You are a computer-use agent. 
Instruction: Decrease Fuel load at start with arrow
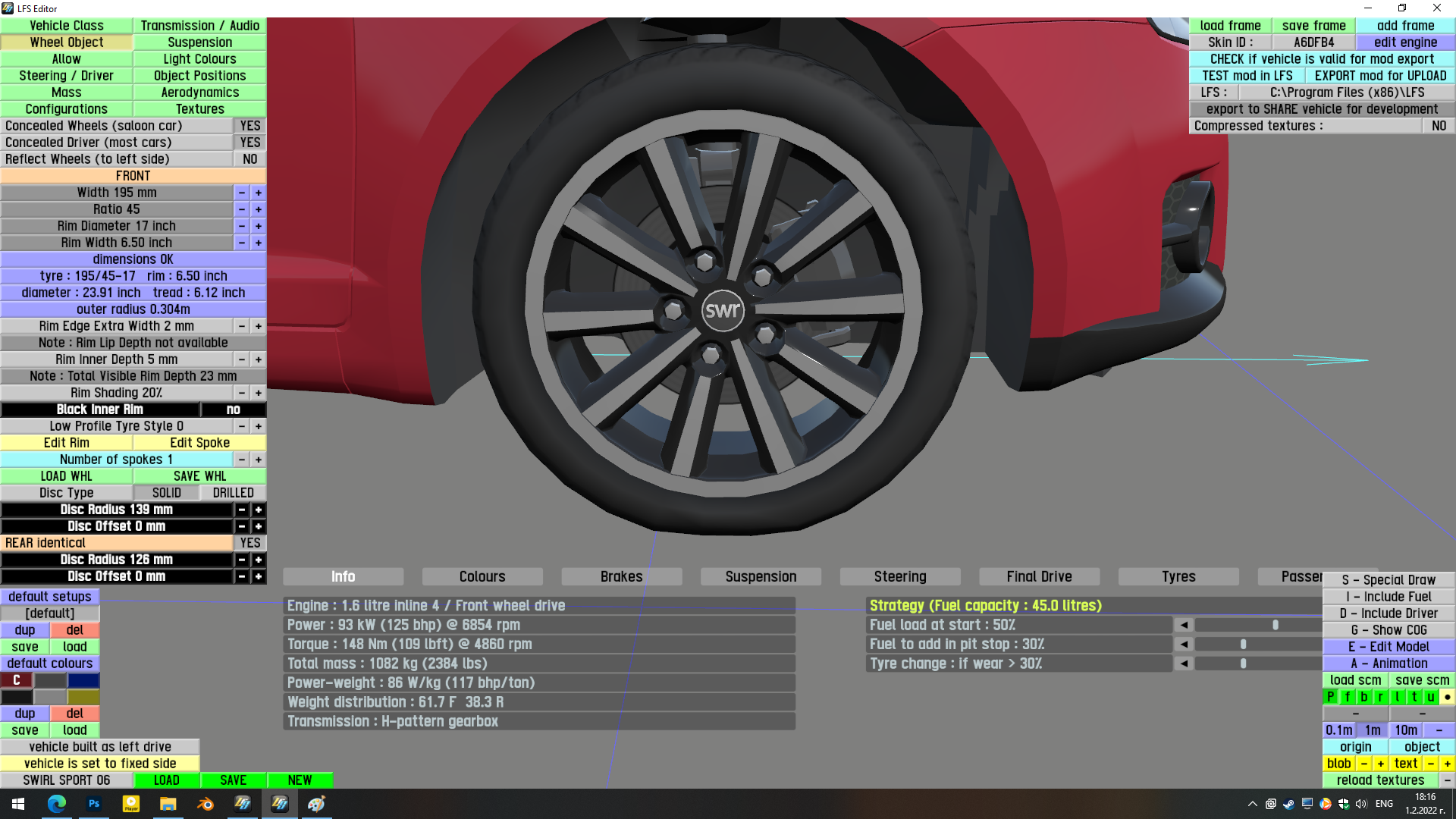coord(1183,625)
